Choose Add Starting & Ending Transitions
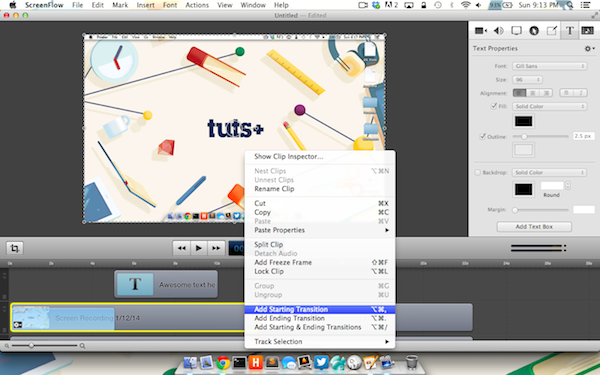The width and height of the screenshot is (600, 375). coord(320,327)
